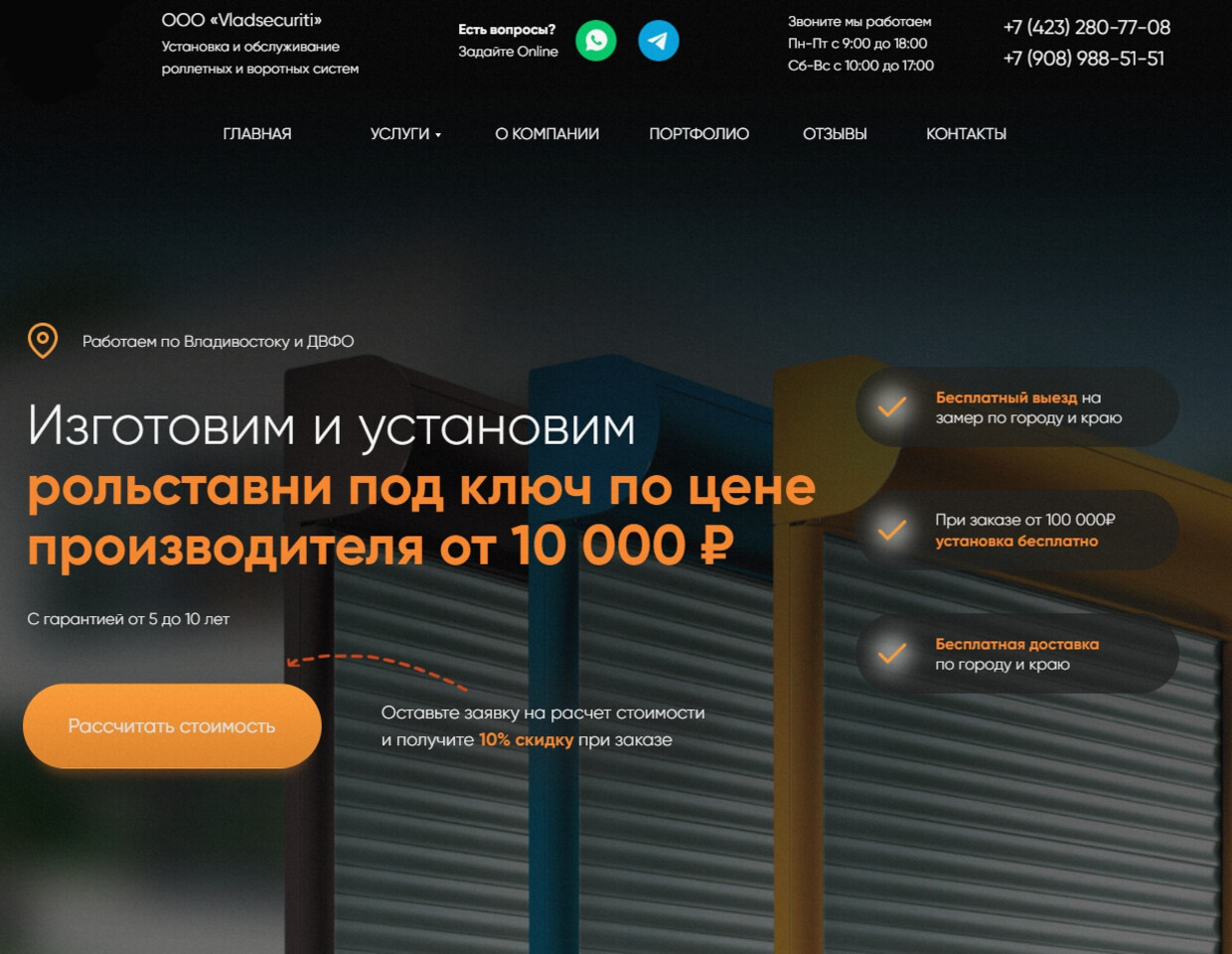Expand the Услуги dropdown menu
Screen dimensions: 1232x954
click(405, 134)
